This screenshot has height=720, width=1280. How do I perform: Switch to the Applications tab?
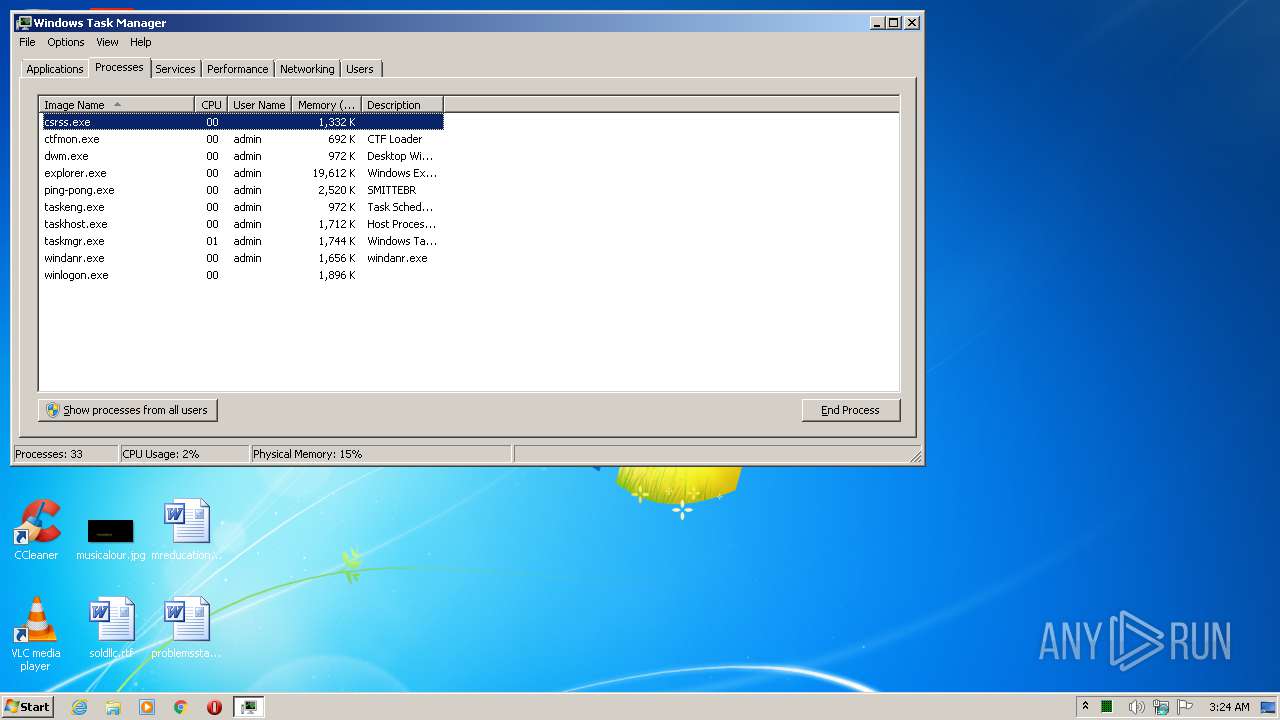[x=54, y=69]
